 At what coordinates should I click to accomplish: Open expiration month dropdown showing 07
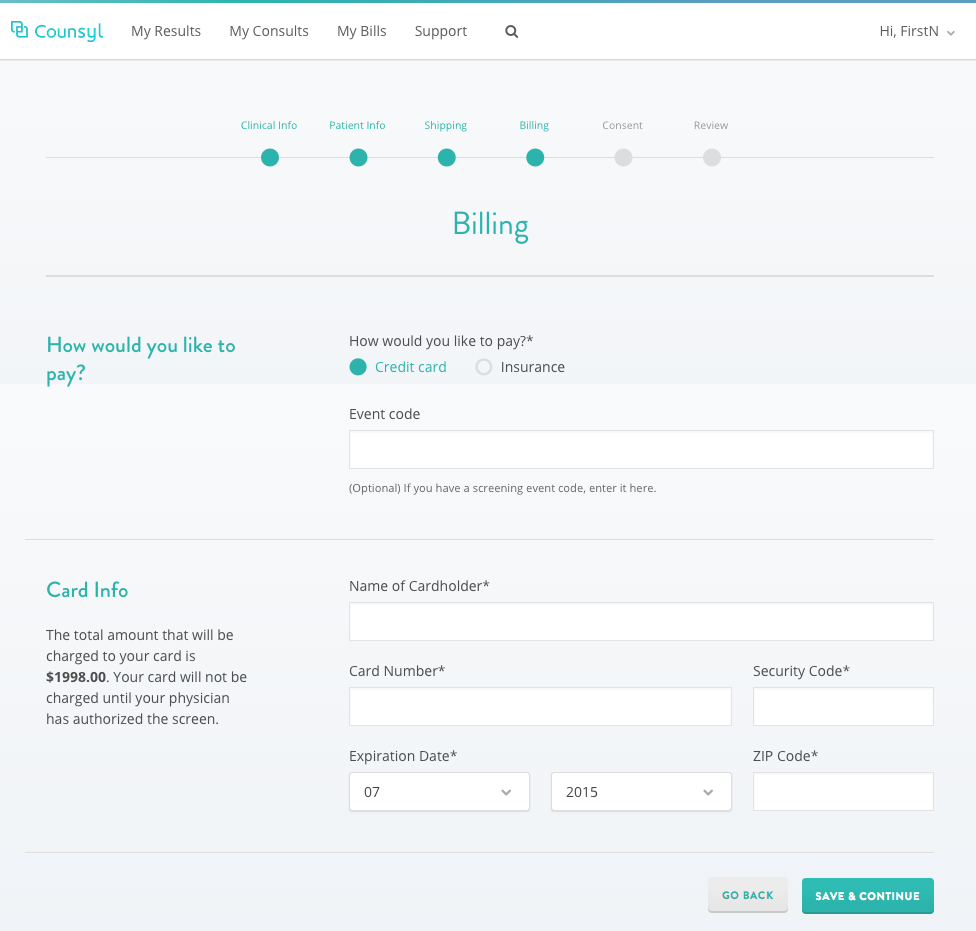[439, 792]
